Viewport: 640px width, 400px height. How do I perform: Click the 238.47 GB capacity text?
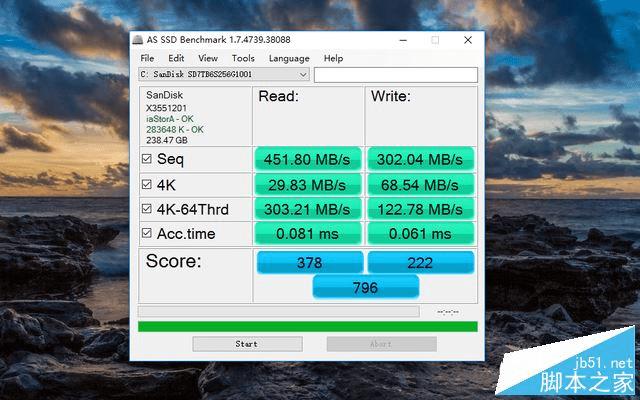(x=167, y=140)
